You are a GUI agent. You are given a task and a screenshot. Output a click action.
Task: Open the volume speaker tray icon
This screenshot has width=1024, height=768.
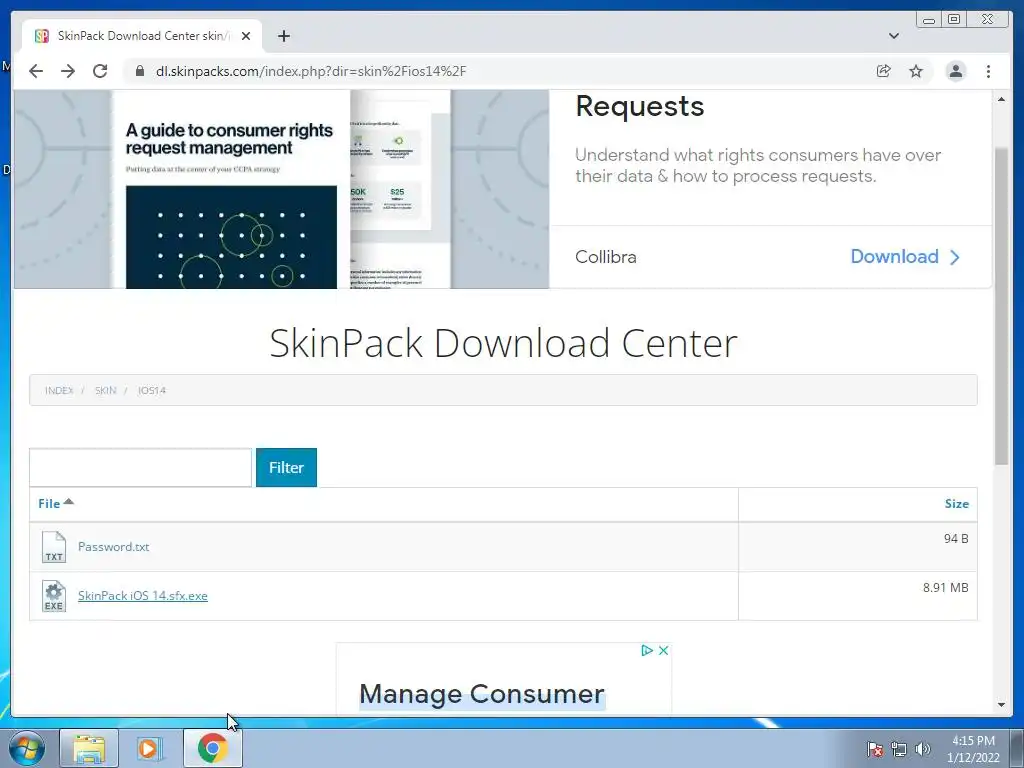click(x=923, y=749)
